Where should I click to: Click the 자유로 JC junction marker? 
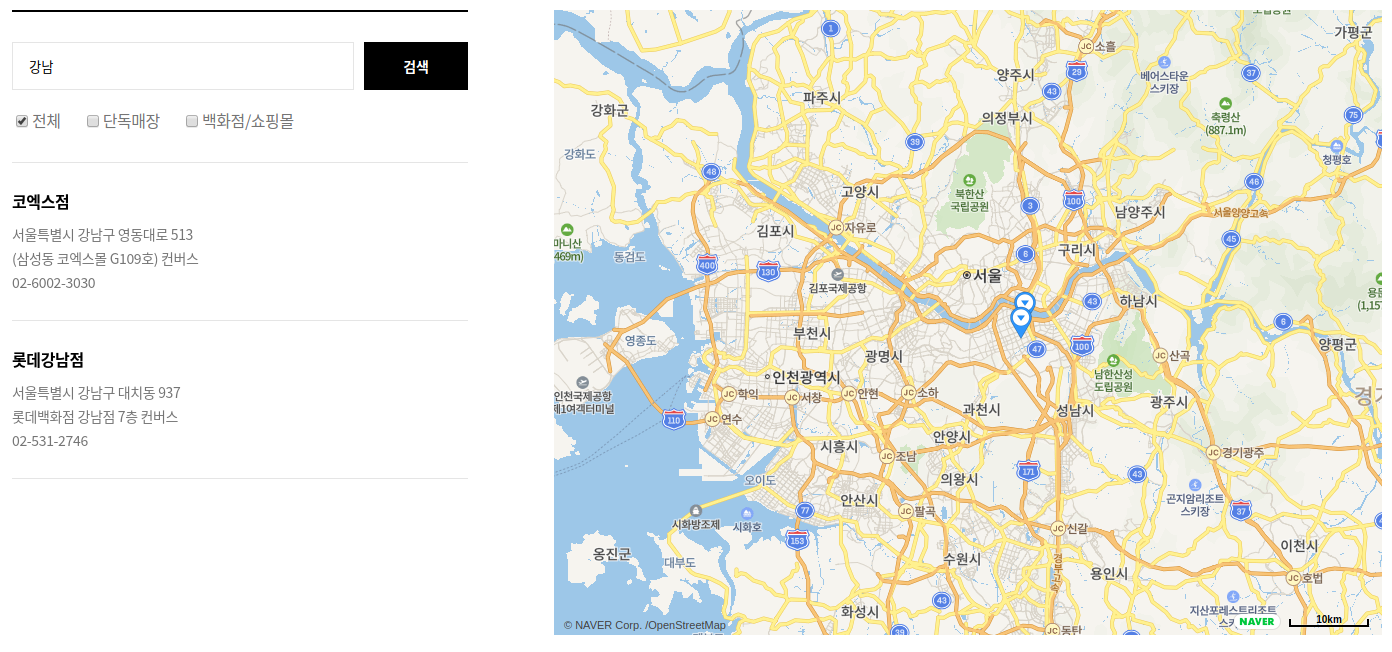pos(835,227)
